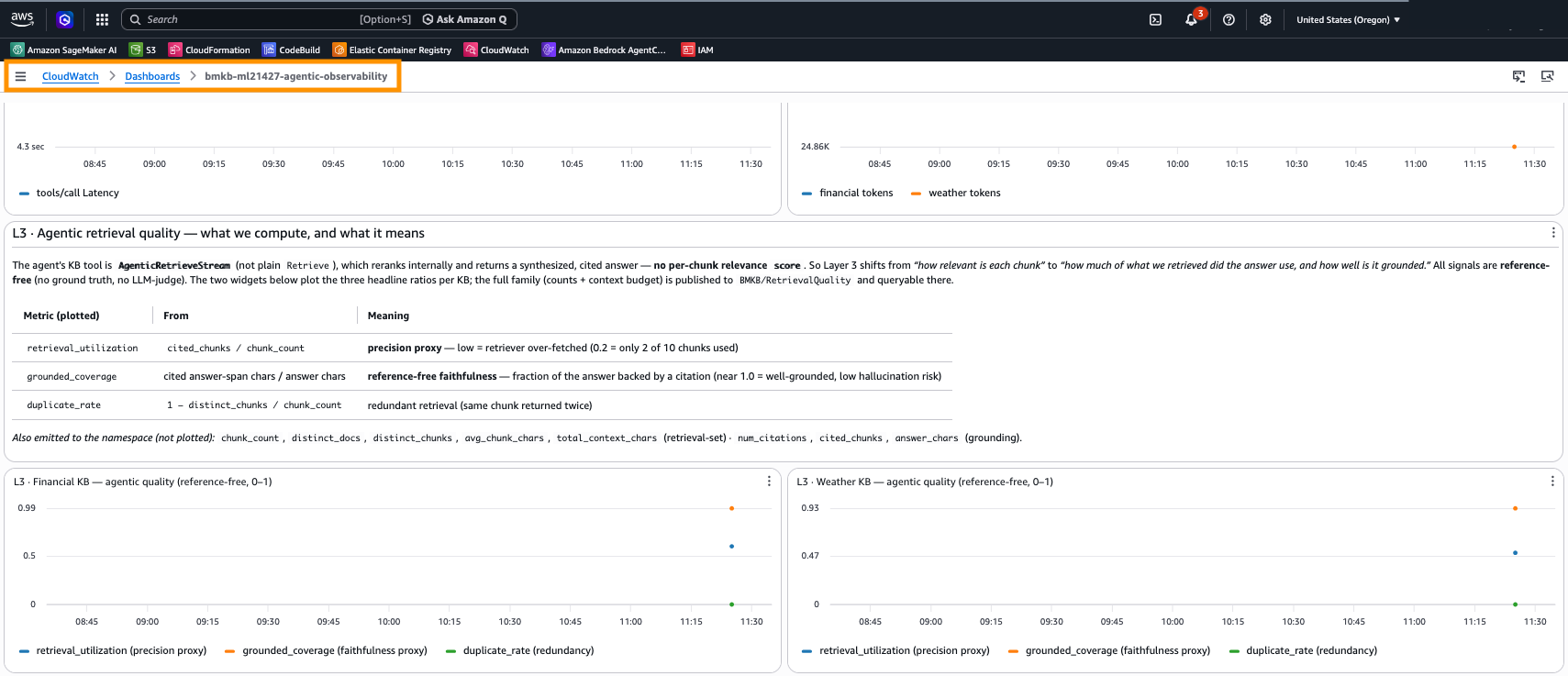Open the CodeBuild favorite shortcut
The height and width of the screenshot is (676, 1568).
click(x=291, y=50)
